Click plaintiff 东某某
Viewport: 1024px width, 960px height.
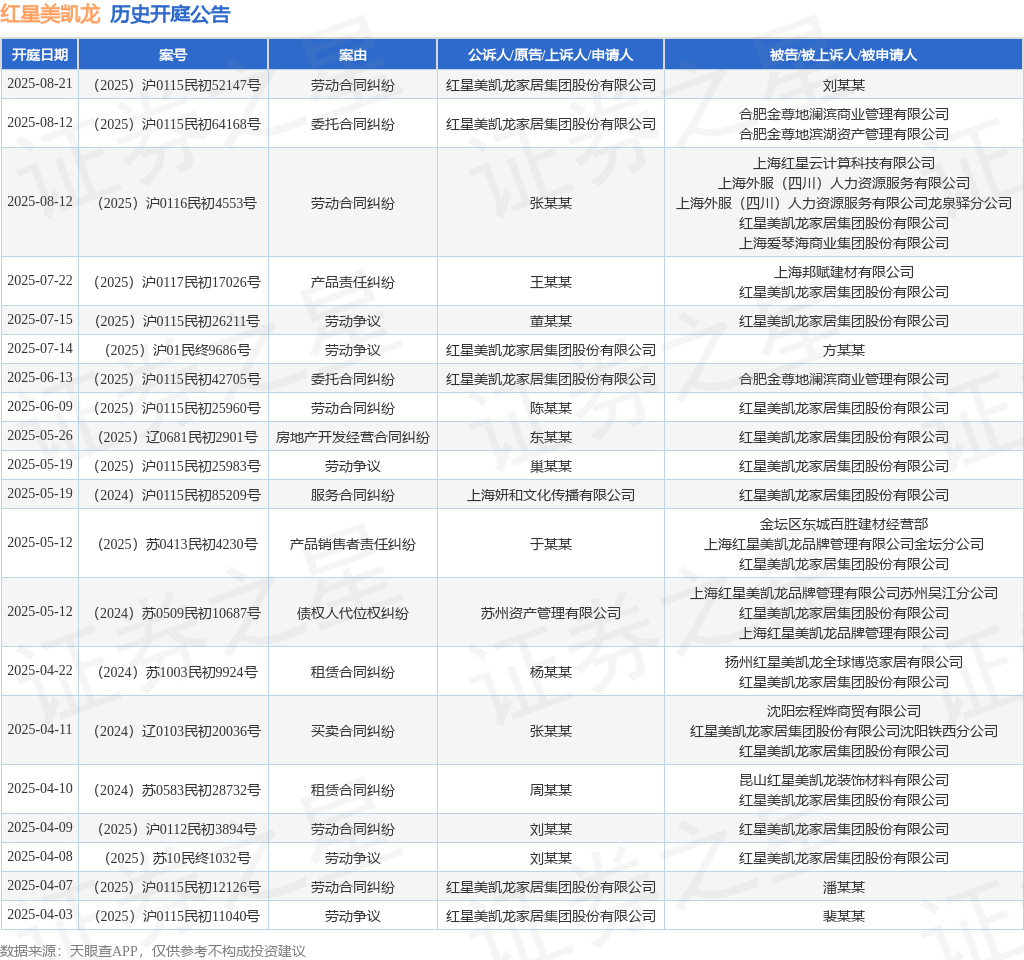point(551,437)
